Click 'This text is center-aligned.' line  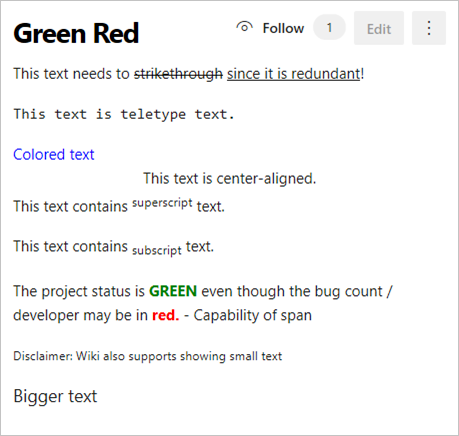(230, 179)
